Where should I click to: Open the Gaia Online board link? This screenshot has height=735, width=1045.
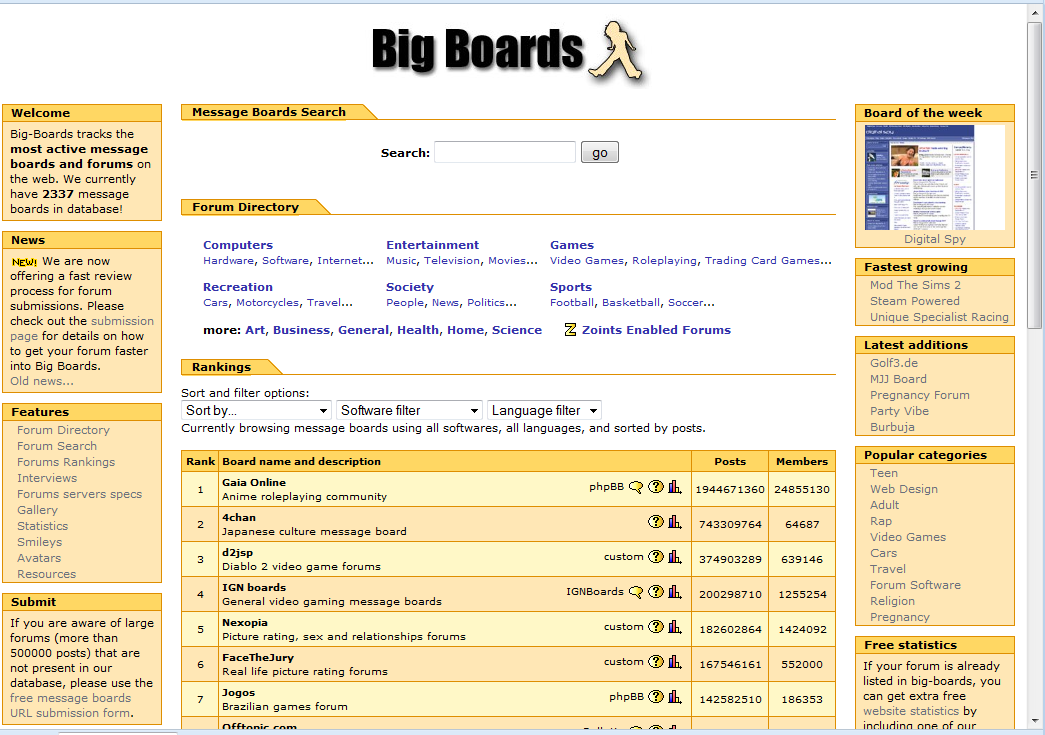254,482
